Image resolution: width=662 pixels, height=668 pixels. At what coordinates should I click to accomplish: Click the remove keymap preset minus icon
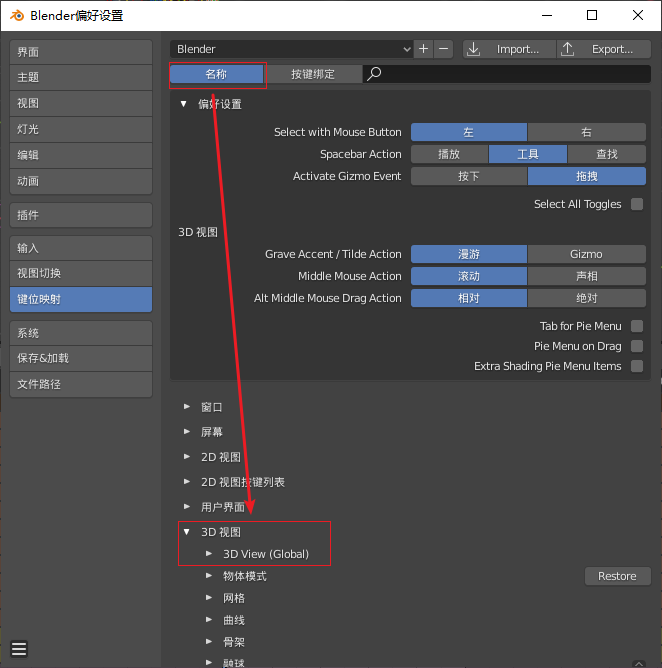coord(443,49)
